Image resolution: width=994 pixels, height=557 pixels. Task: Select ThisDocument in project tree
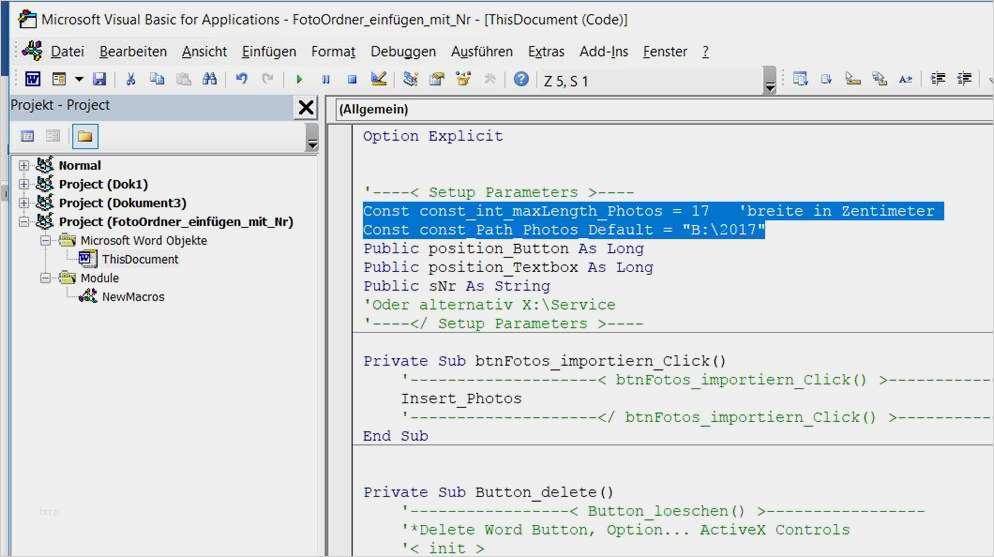pos(140,259)
